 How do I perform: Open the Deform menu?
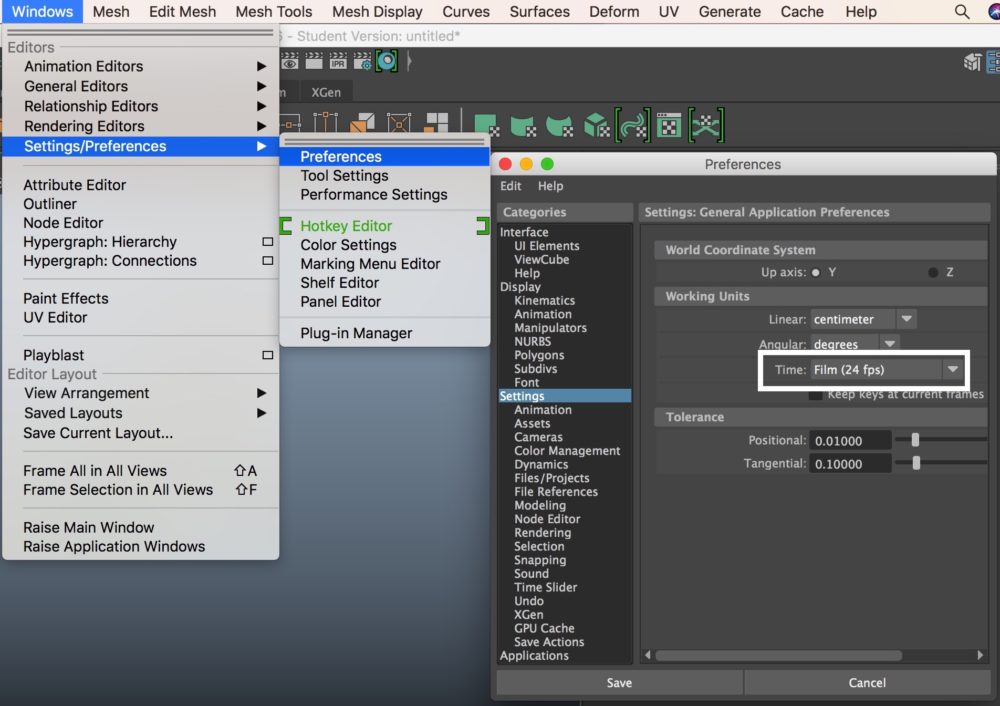(x=614, y=11)
